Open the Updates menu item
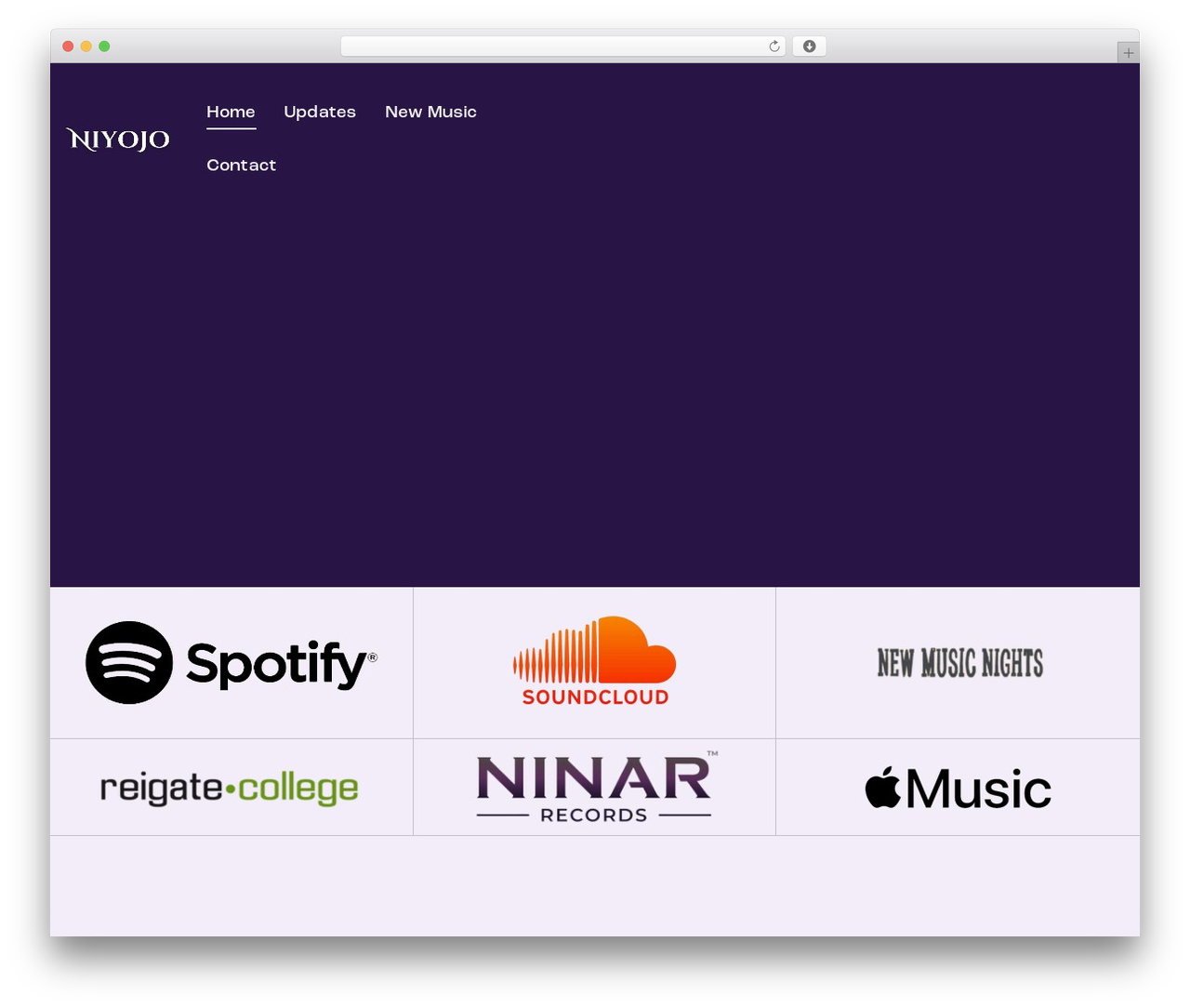1190x1008 pixels. point(320,112)
